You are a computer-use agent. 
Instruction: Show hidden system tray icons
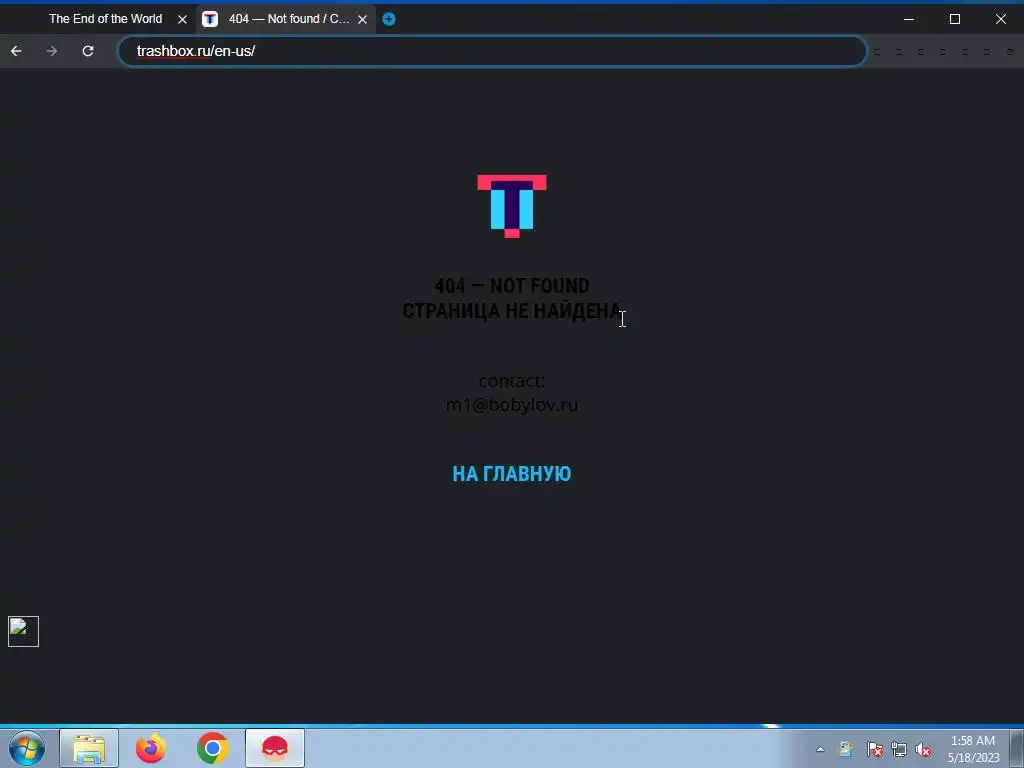pos(820,749)
